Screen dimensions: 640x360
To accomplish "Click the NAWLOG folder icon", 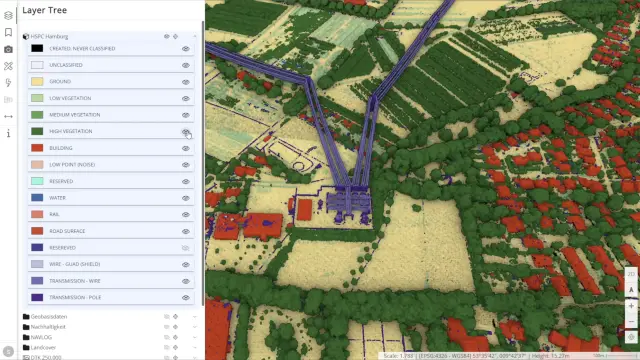I will (x=26, y=337).
